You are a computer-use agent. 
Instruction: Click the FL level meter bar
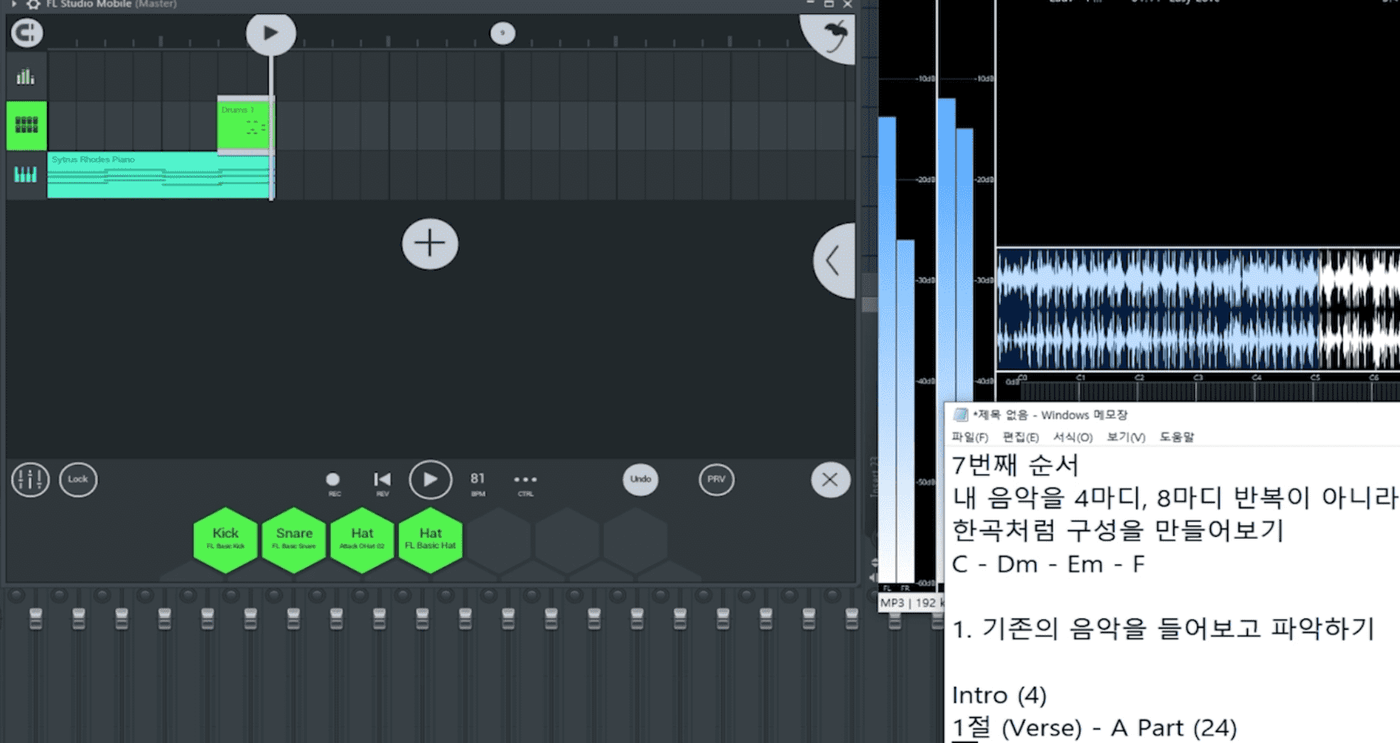pos(887,349)
